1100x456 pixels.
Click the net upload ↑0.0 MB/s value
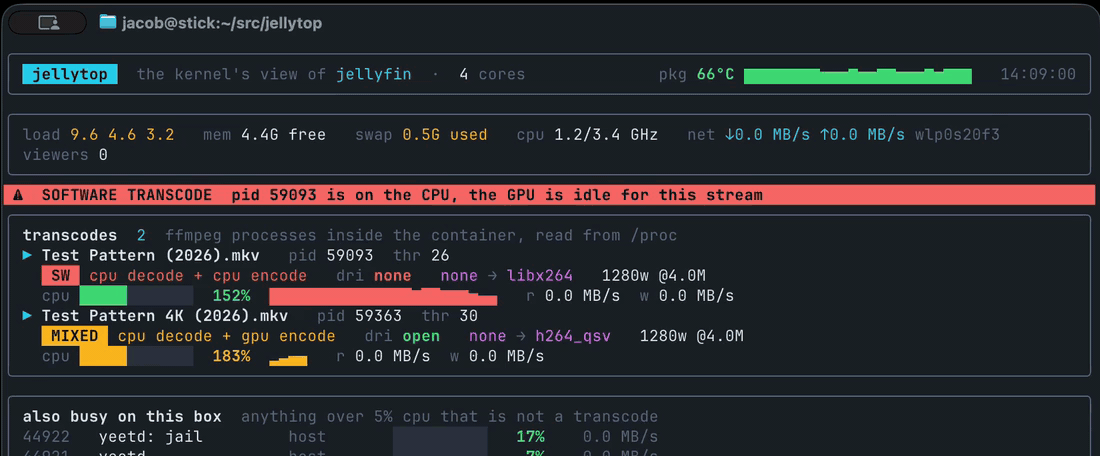(x=862, y=135)
